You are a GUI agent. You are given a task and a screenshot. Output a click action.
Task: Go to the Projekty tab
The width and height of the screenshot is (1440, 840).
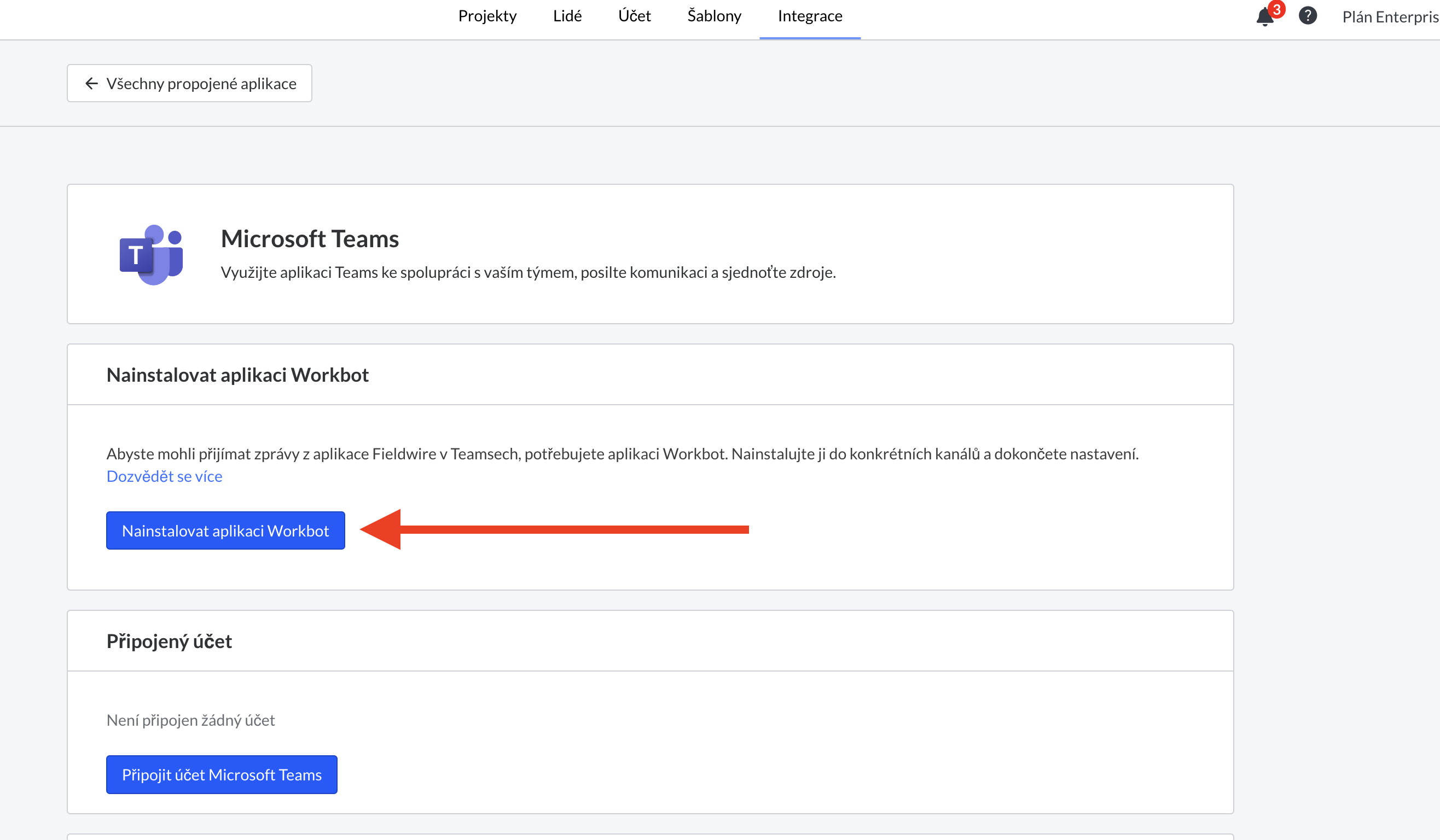pyautogui.click(x=487, y=16)
